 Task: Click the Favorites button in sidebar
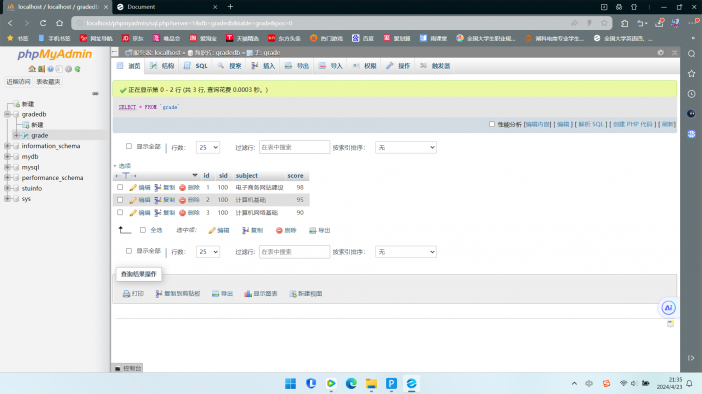point(48,81)
